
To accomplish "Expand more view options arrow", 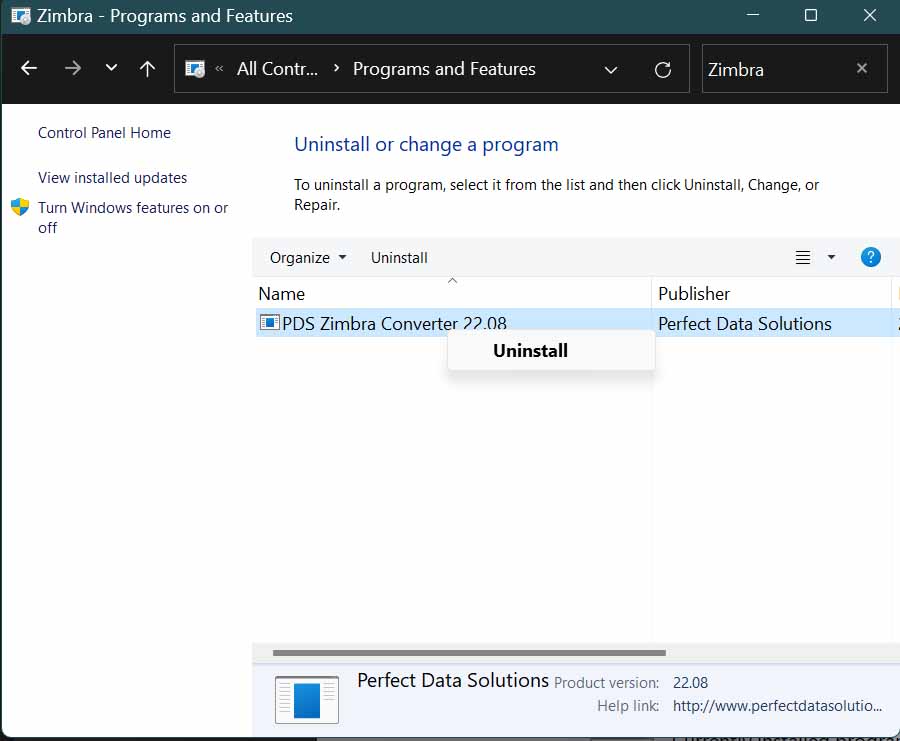I will tap(831, 257).
